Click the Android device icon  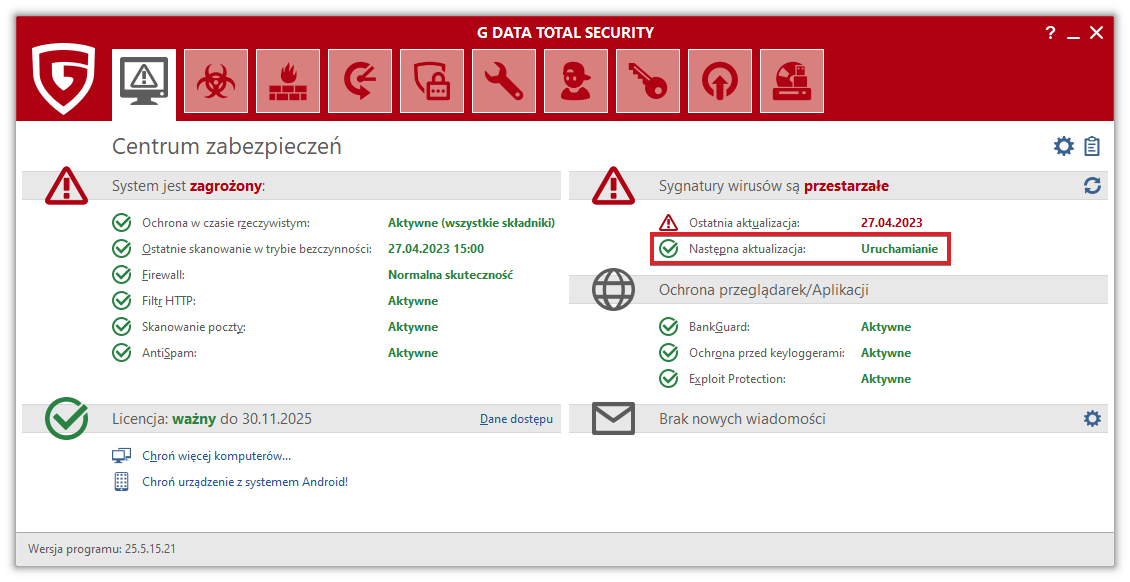121,482
